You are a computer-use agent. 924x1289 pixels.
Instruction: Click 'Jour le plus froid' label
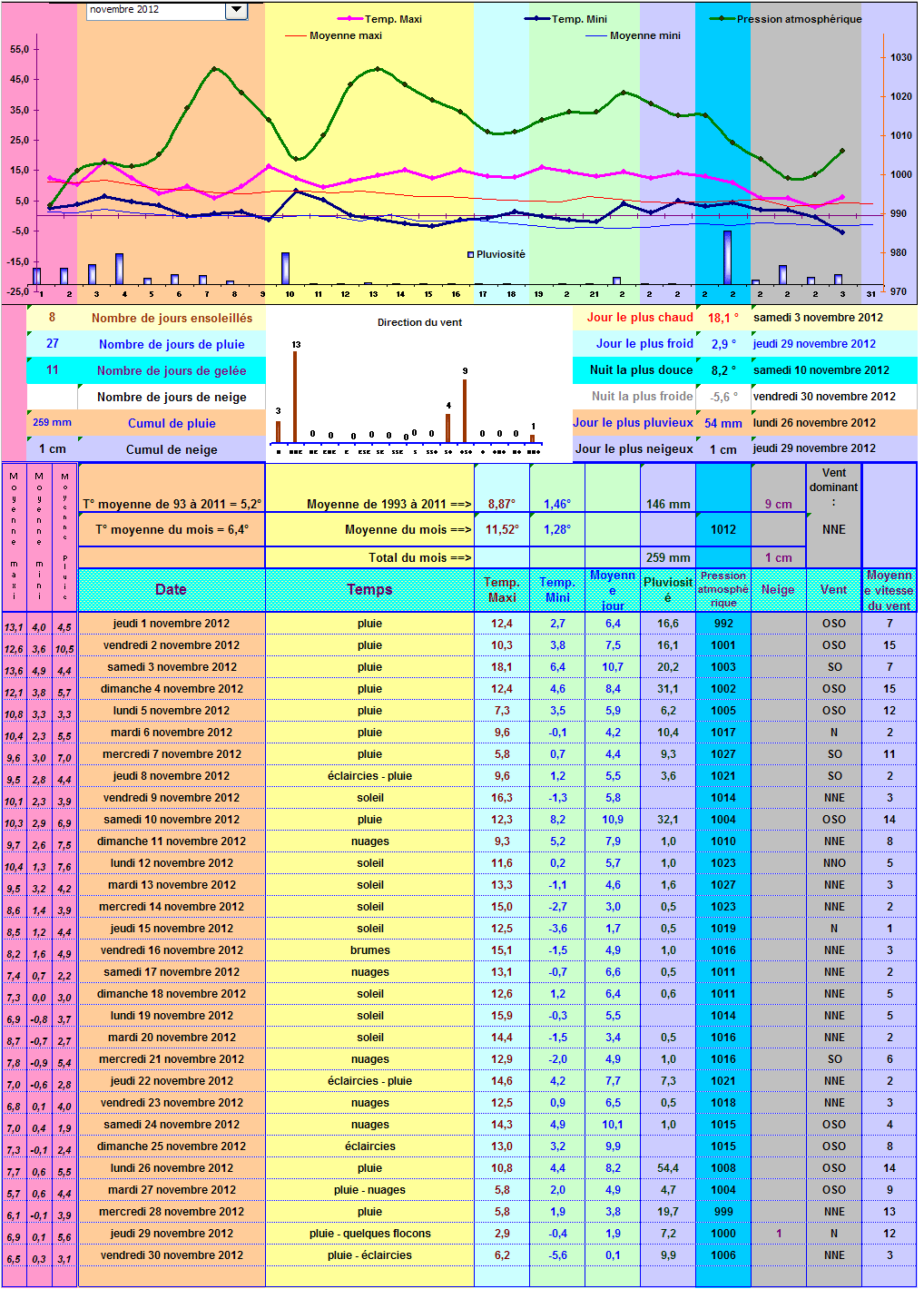click(x=644, y=343)
